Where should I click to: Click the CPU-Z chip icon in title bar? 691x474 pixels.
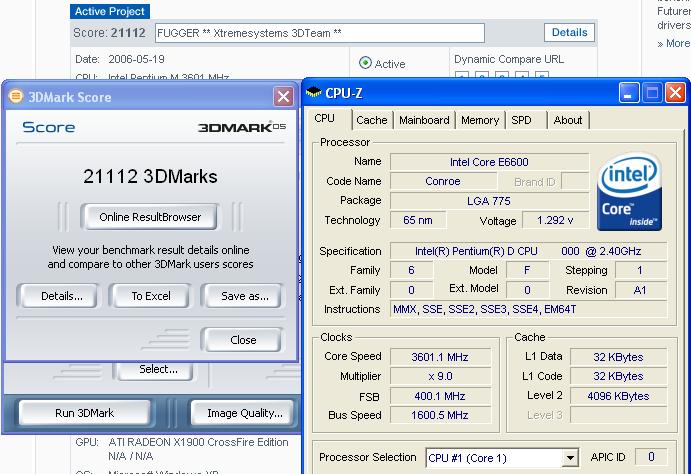(x=313, y=94)
